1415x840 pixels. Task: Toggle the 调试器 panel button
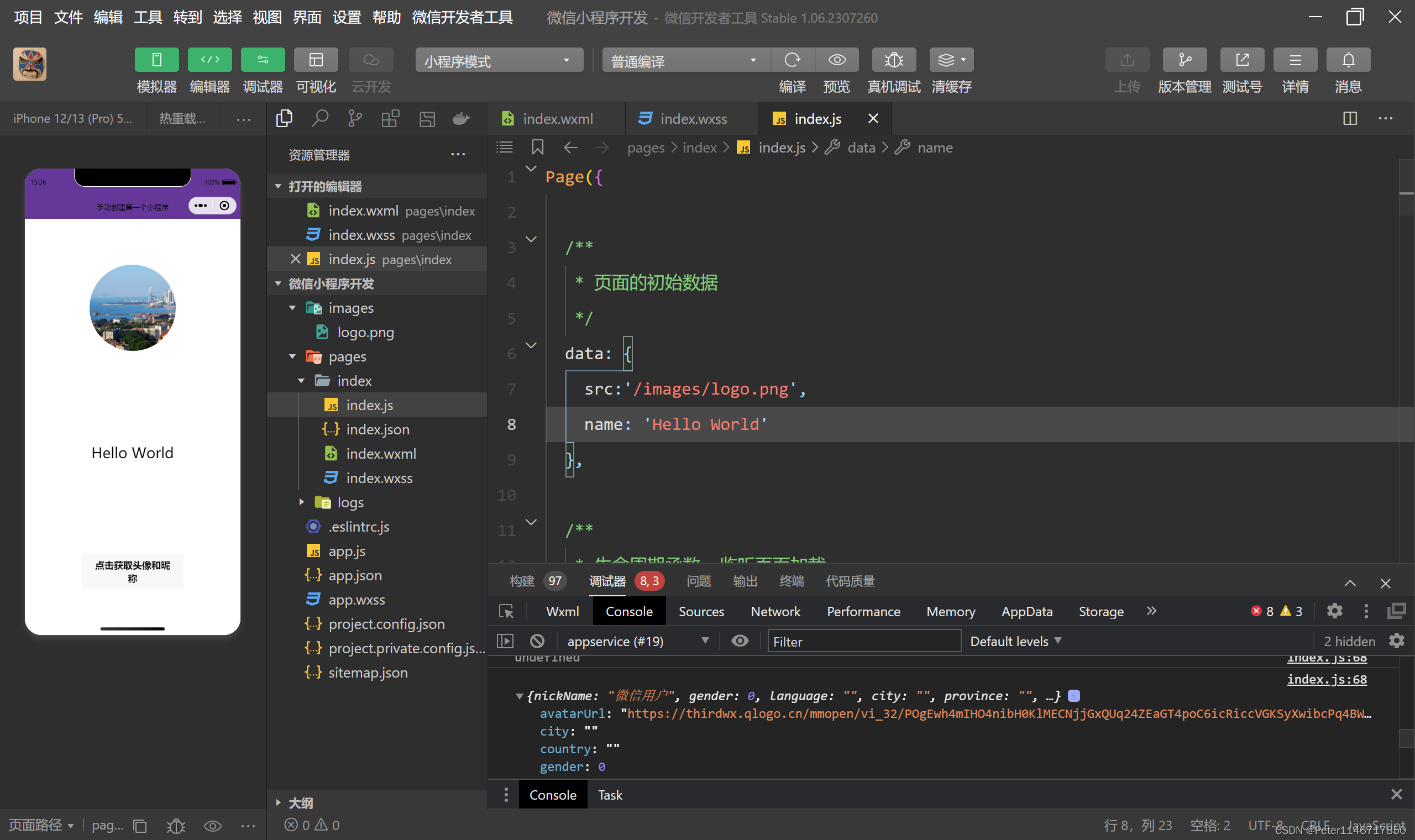[263, 60]
